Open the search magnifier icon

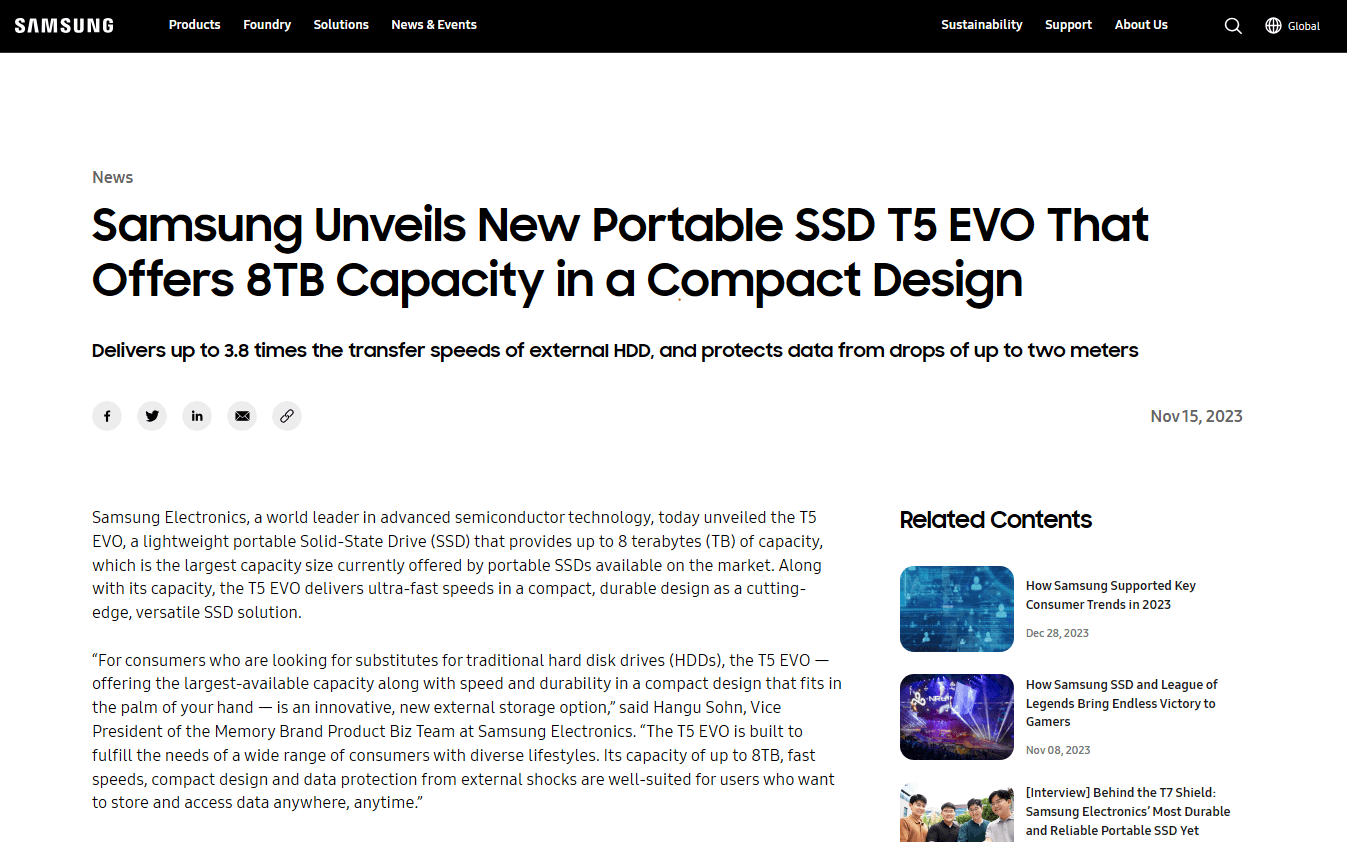[1233, 26]
